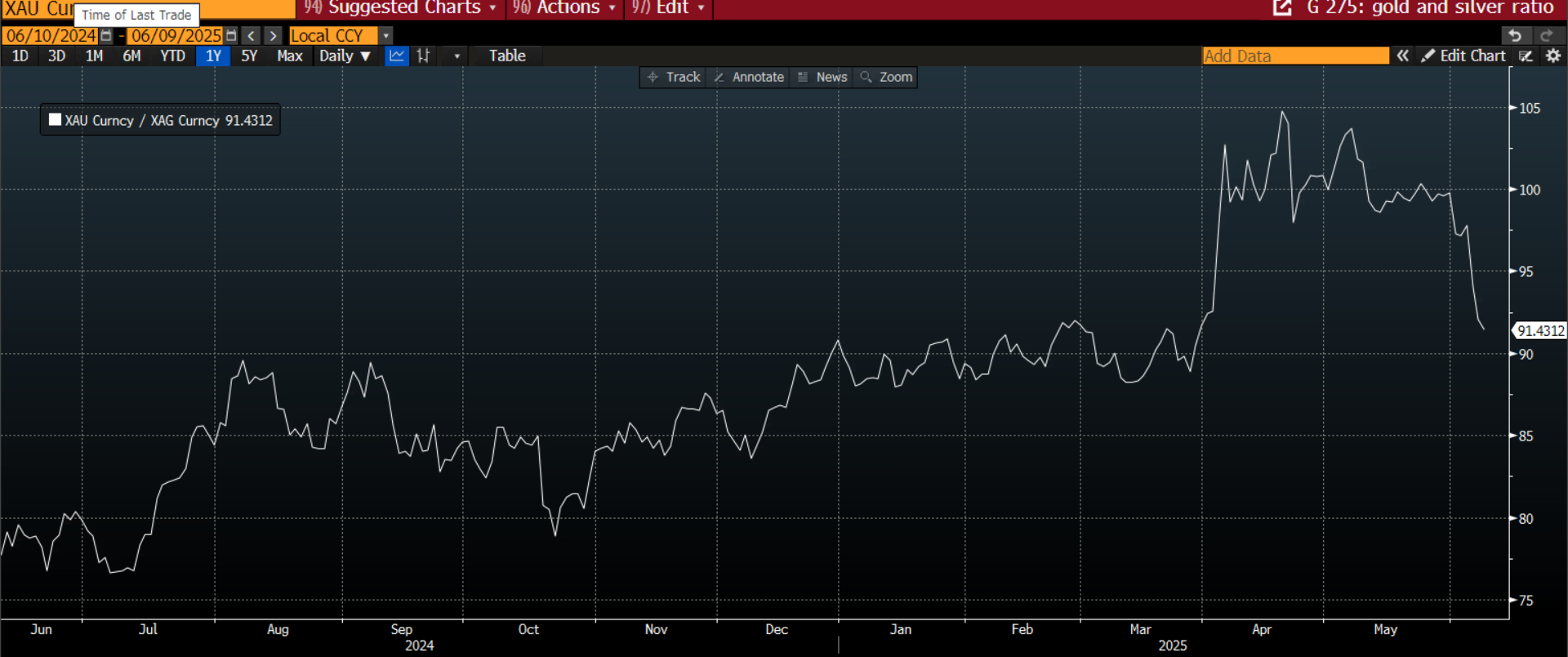Image resolution: width=1568 pixels, height=657 pixels.
Task: Shift date range backward with left arrow
Action: point(252,36)
